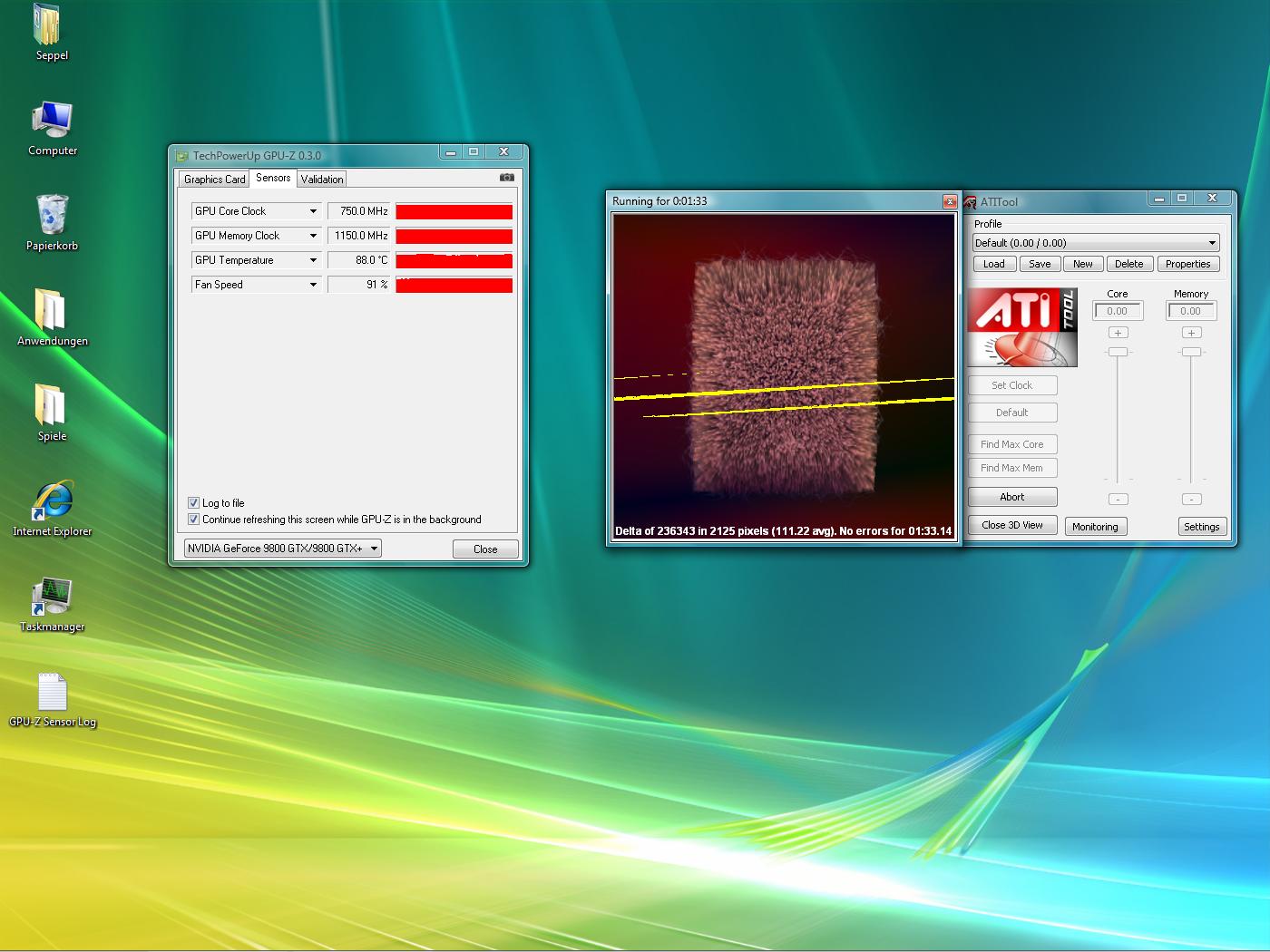Viewport: 1270px width, 952px height.
Task: Click the Memory clock value field
Action: pos(1191,311)
